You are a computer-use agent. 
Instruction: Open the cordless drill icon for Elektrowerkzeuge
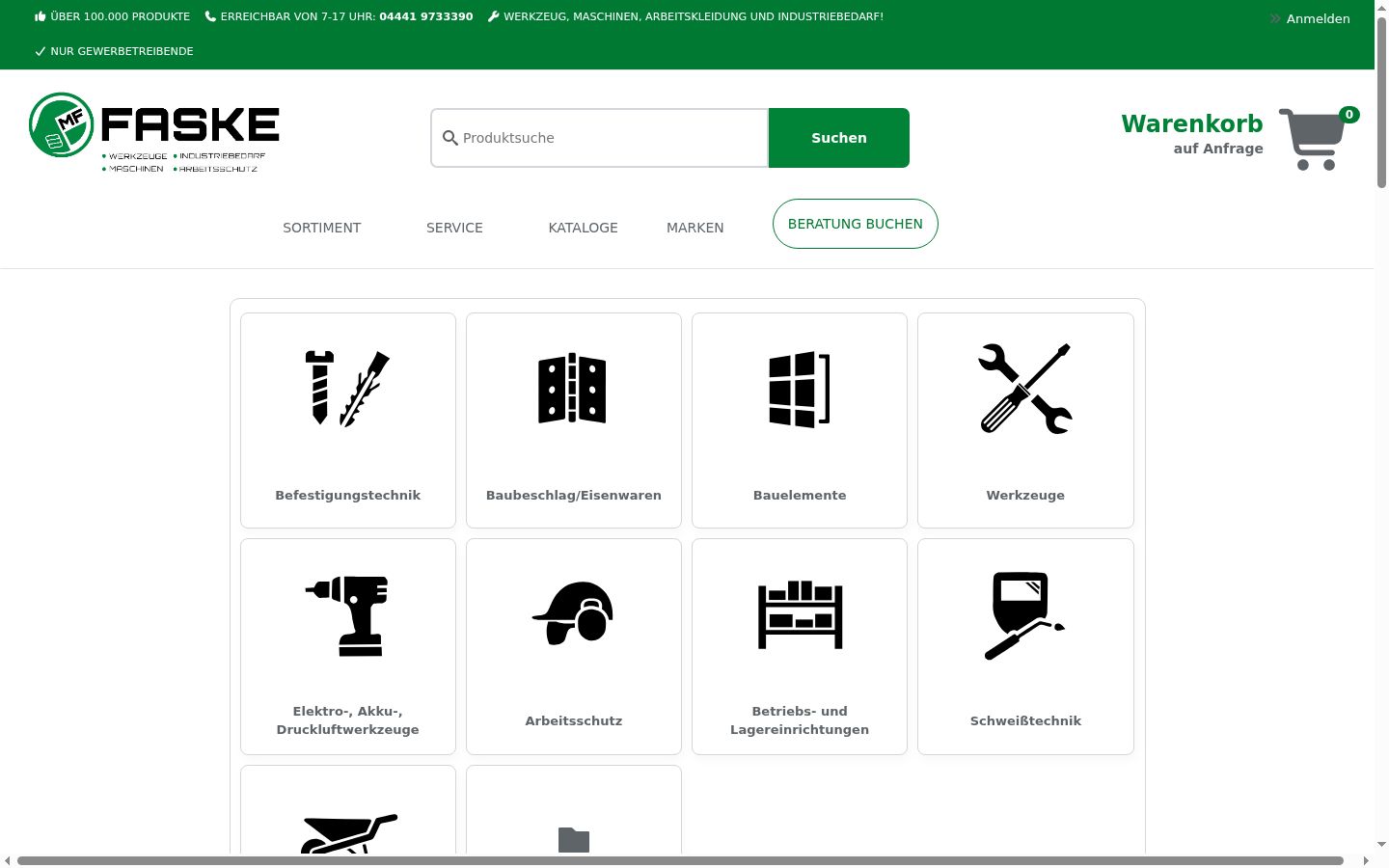pyautogui.click(x=347, y=615)
